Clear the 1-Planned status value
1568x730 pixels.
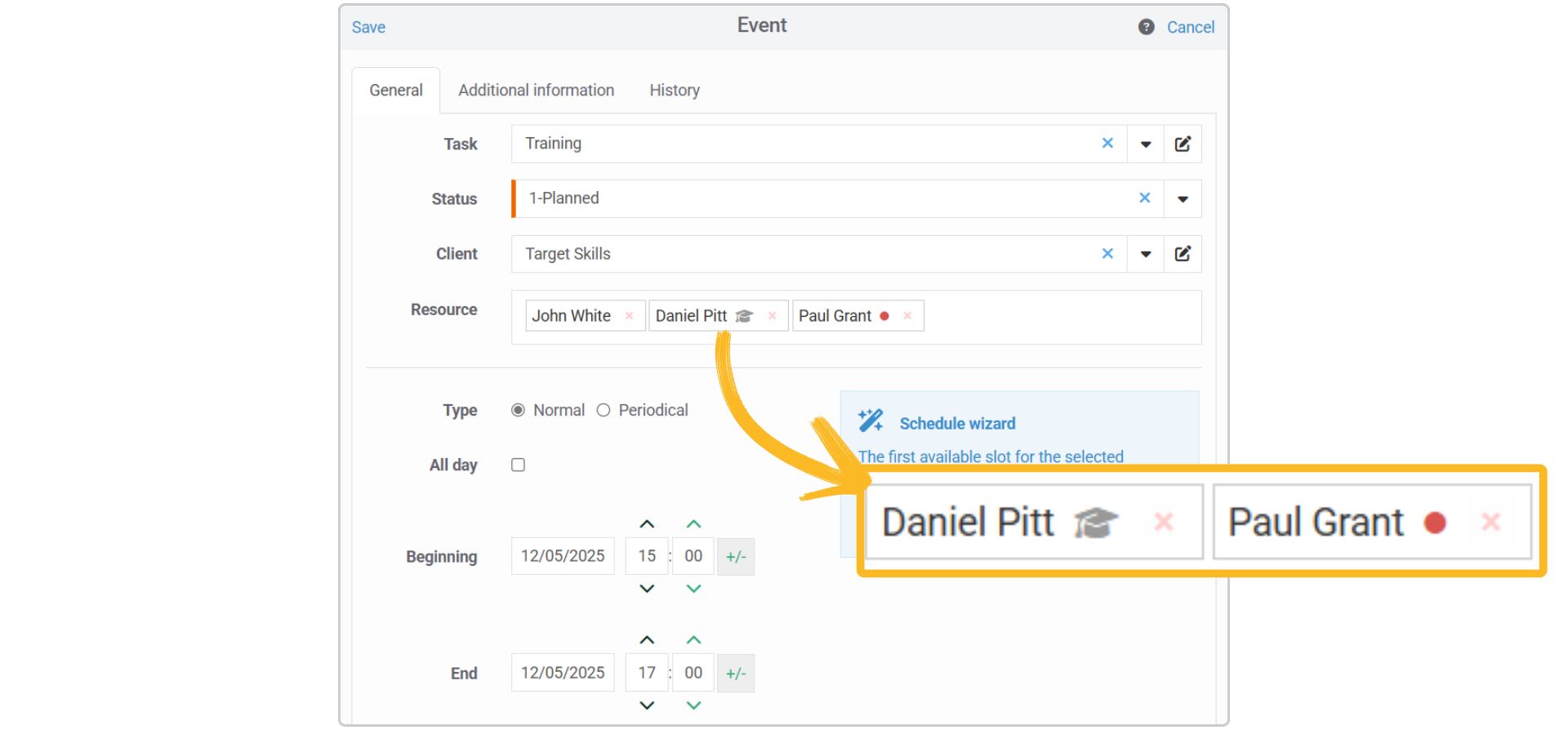(x=1144, y=198)
